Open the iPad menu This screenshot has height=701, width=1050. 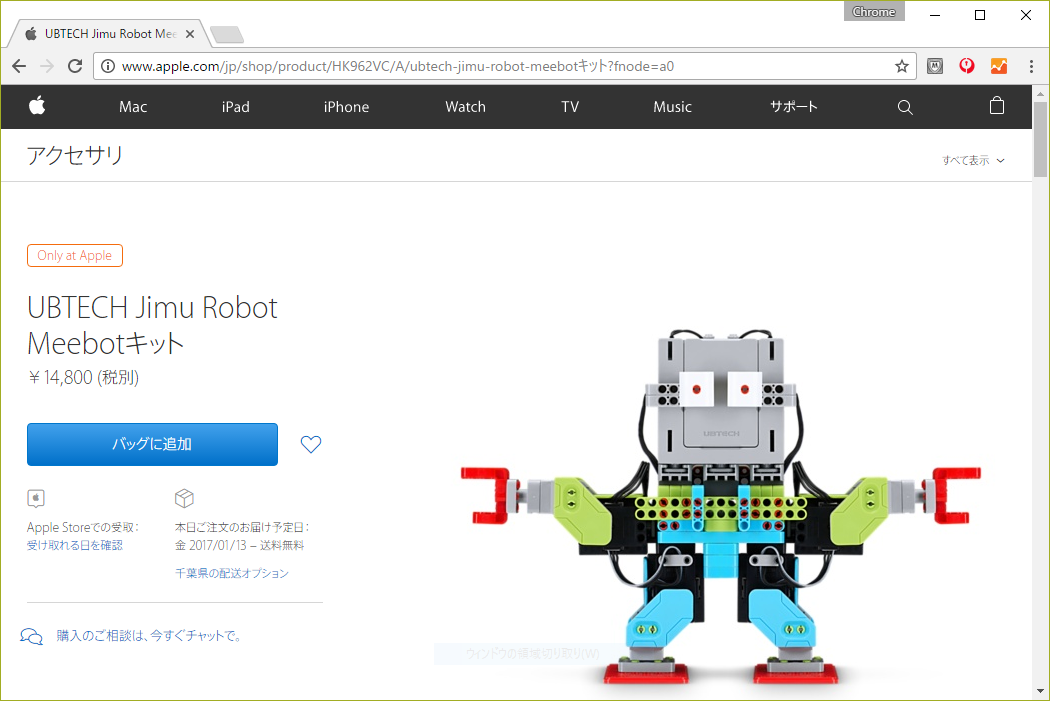point(236,106)
